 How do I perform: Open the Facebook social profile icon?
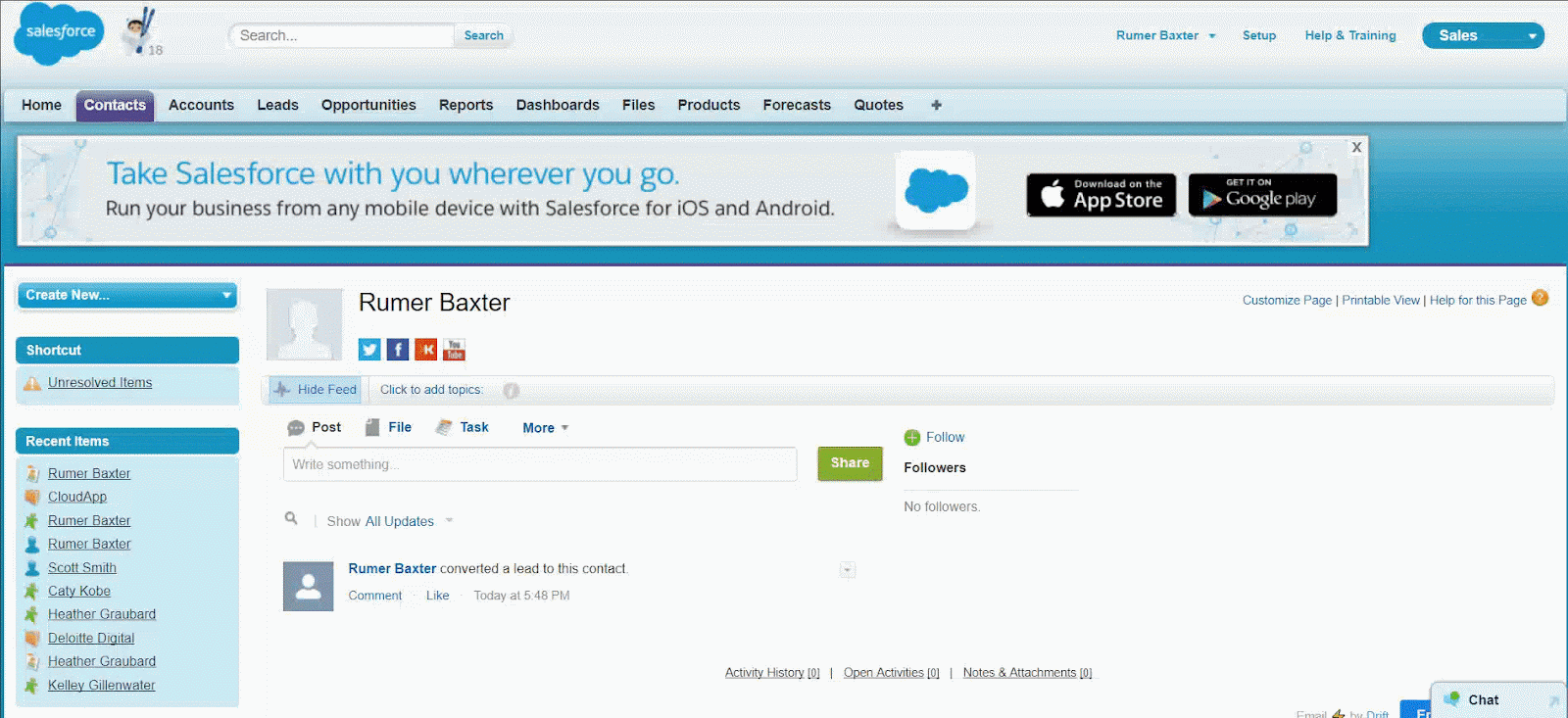click(398, 350)
